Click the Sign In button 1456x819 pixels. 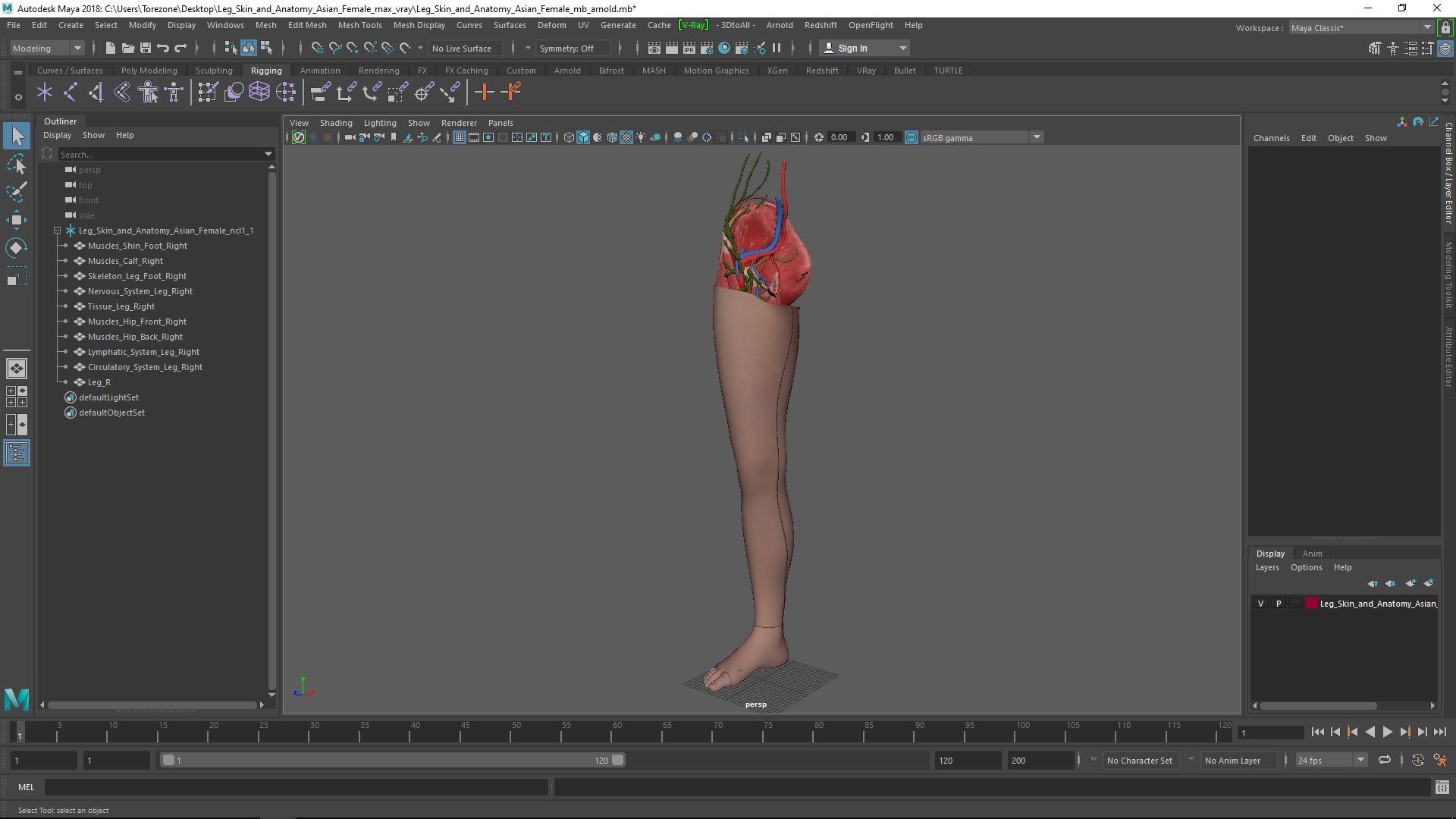(852, 48)
